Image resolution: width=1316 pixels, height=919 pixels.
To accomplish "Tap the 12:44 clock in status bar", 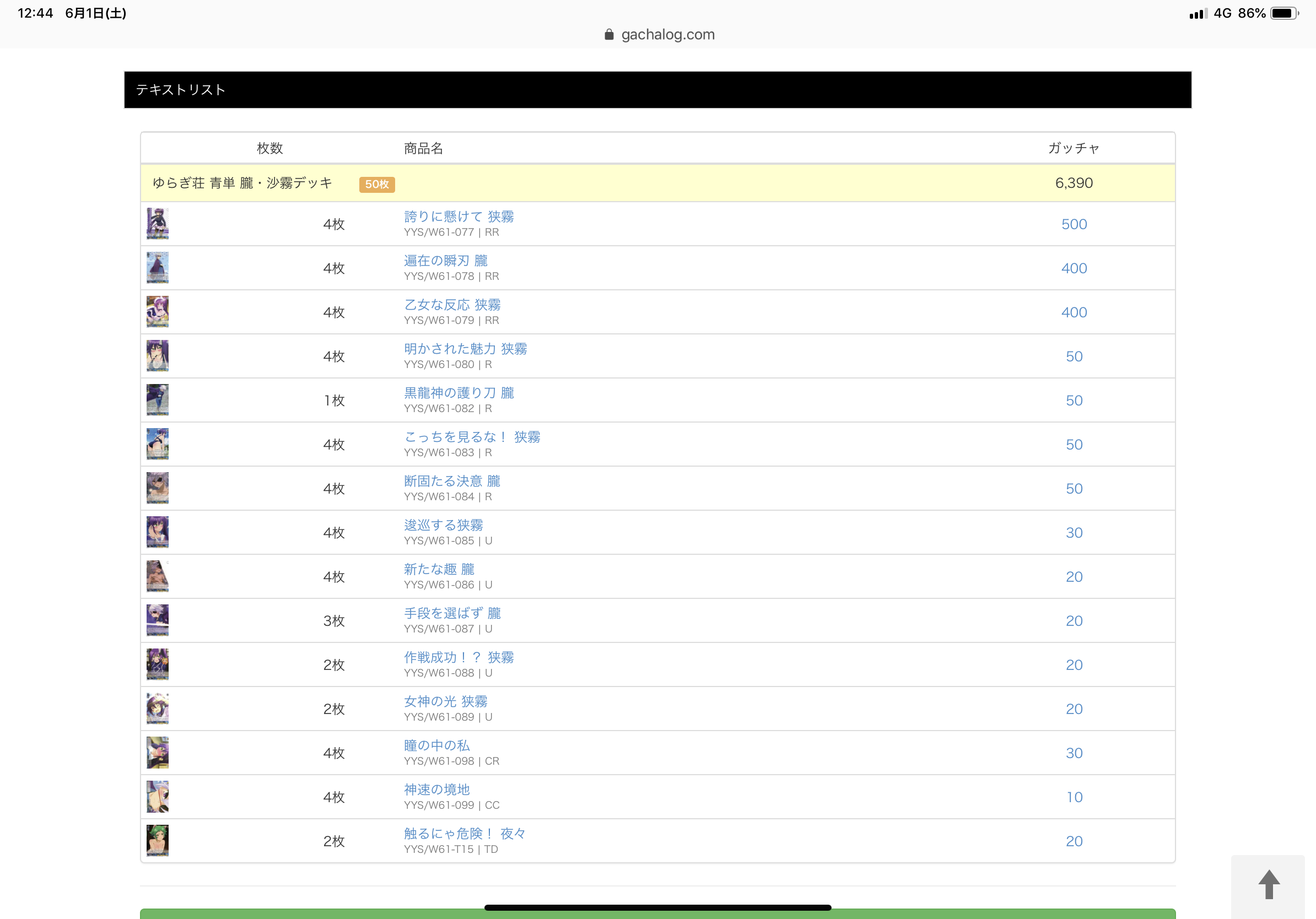I will click(x=35, y=13).
